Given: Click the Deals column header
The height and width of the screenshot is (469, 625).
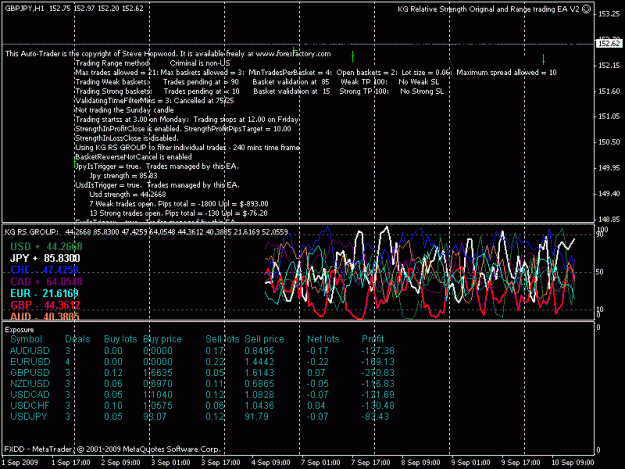Looking at the screenshot, I should pos(77,339).
